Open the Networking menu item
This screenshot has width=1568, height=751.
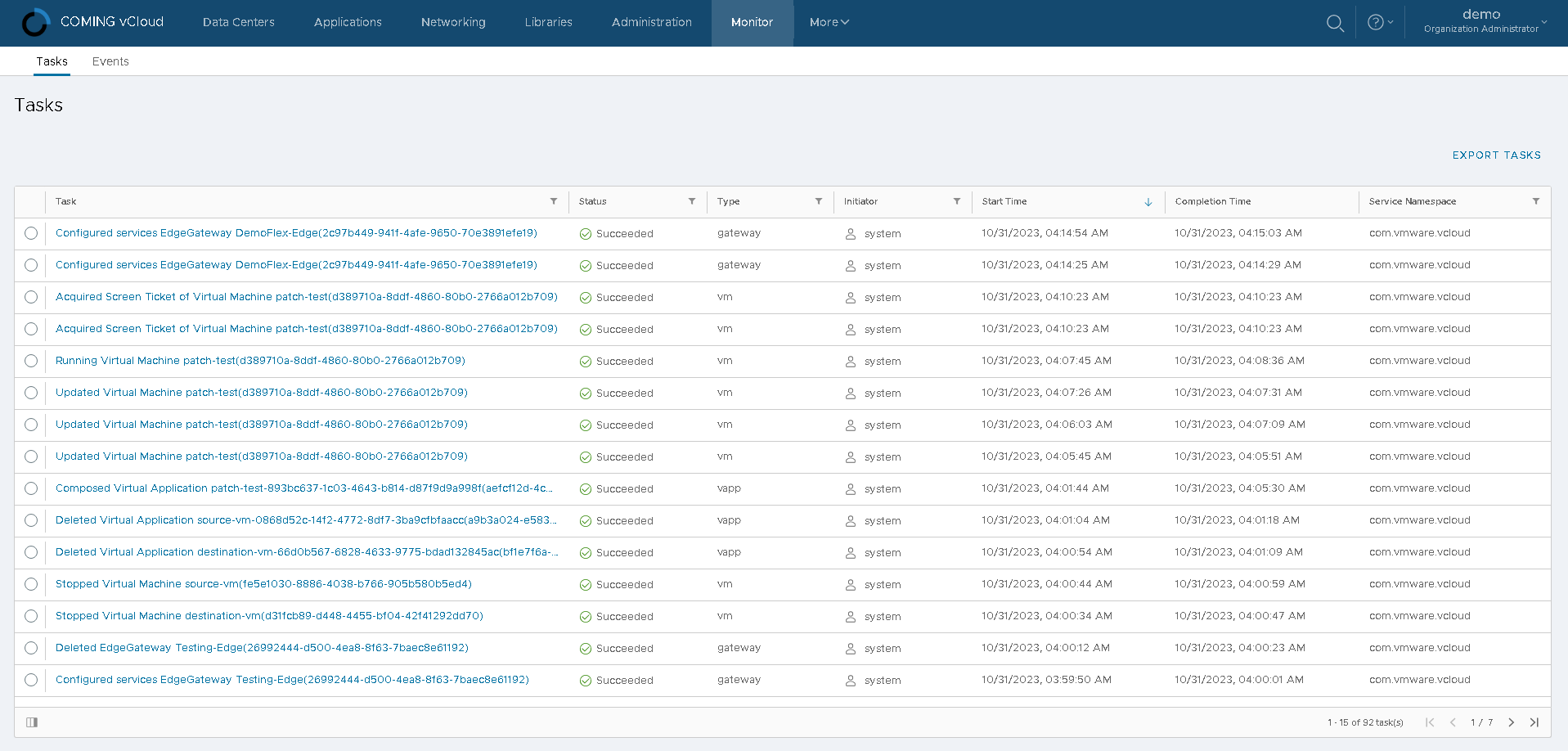452,23
